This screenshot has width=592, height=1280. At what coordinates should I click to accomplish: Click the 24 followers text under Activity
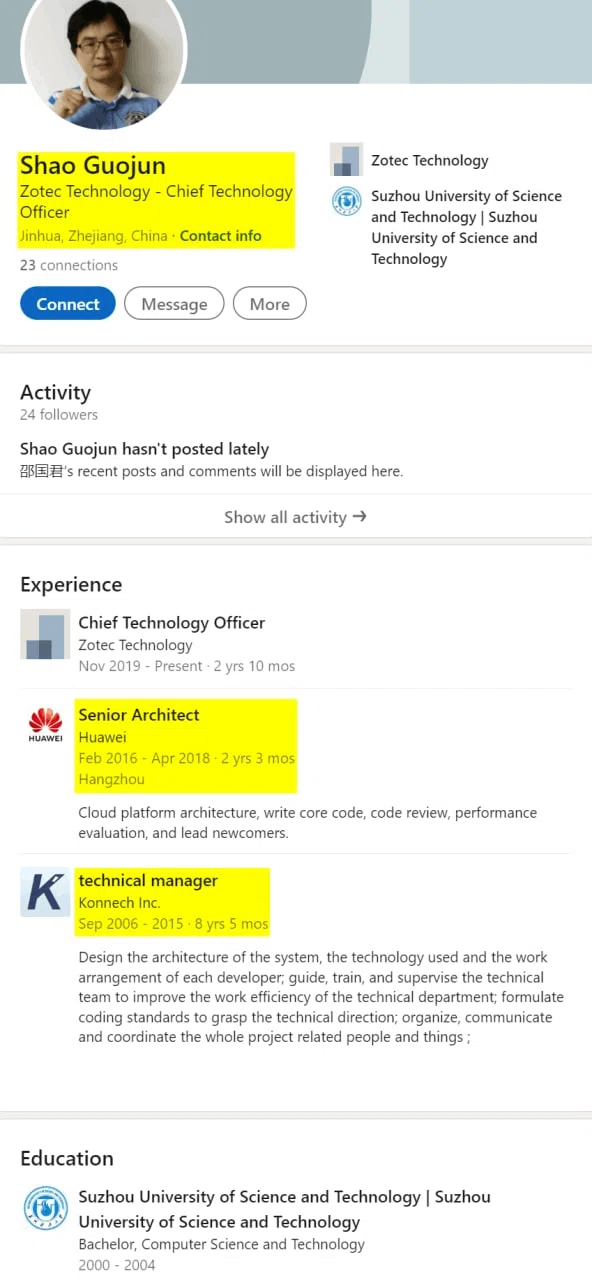(x=59, y=414)
